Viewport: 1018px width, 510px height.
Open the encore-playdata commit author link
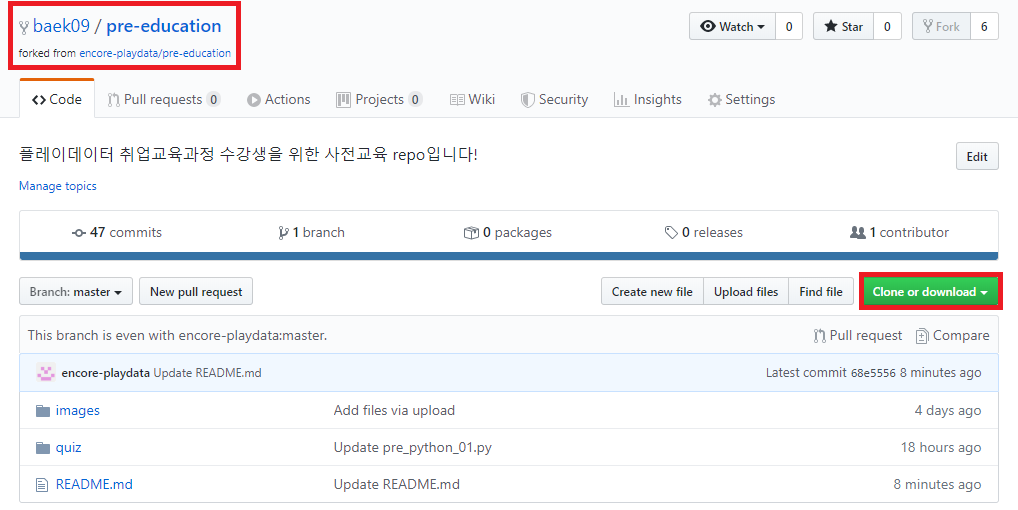pos(106,372)
